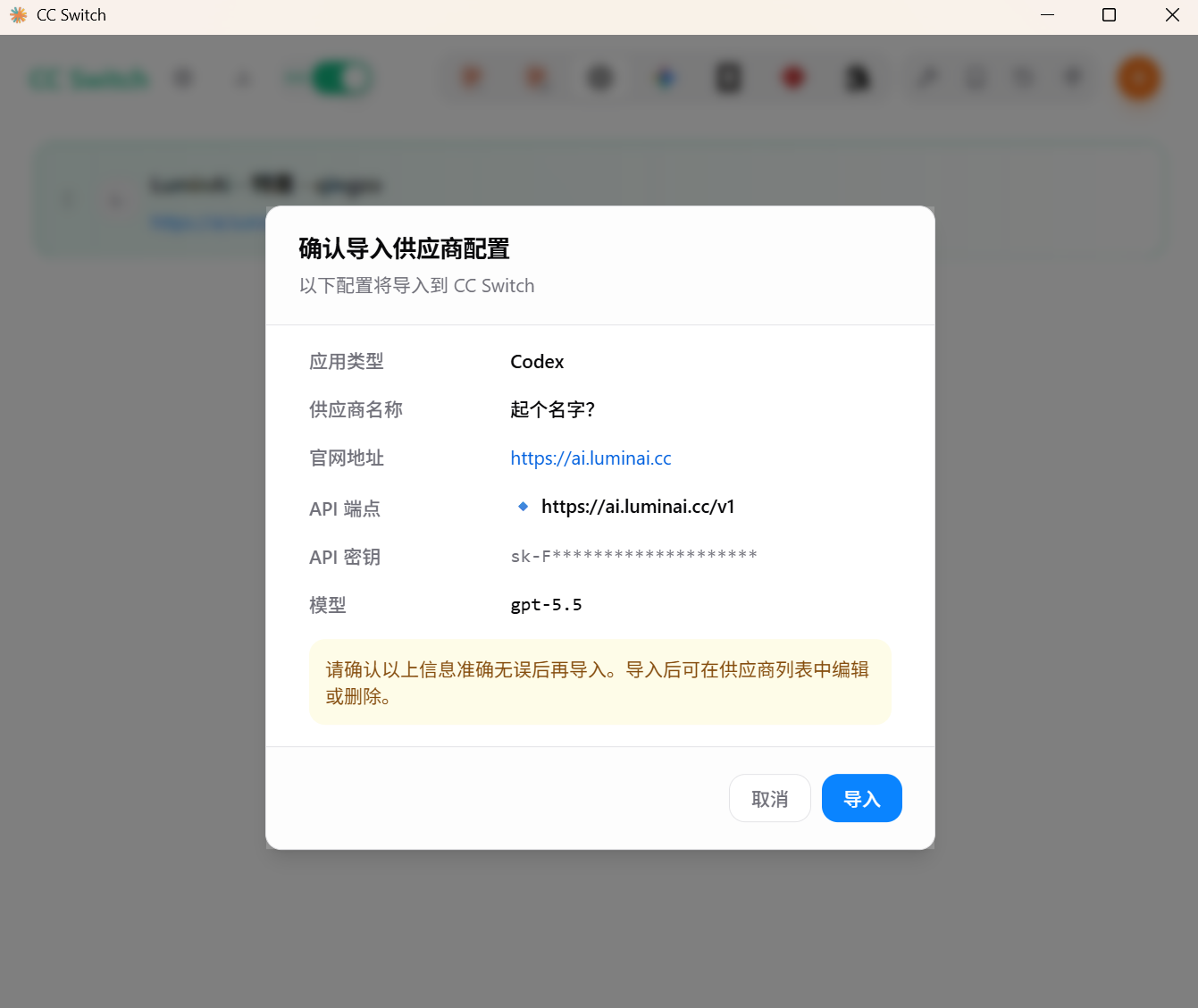
Task: Select the first orange app icon in header
Action: click(471, 80)
